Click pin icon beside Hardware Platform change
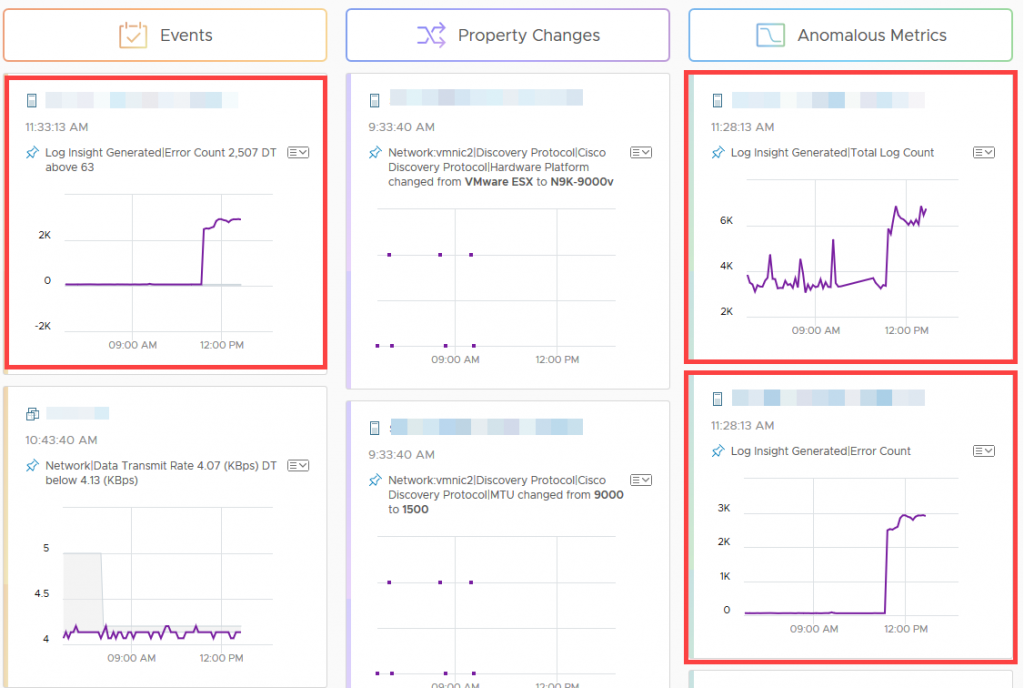Viewport: 1024px width, 688px height. pyautogui.click(x=375, y=153)
